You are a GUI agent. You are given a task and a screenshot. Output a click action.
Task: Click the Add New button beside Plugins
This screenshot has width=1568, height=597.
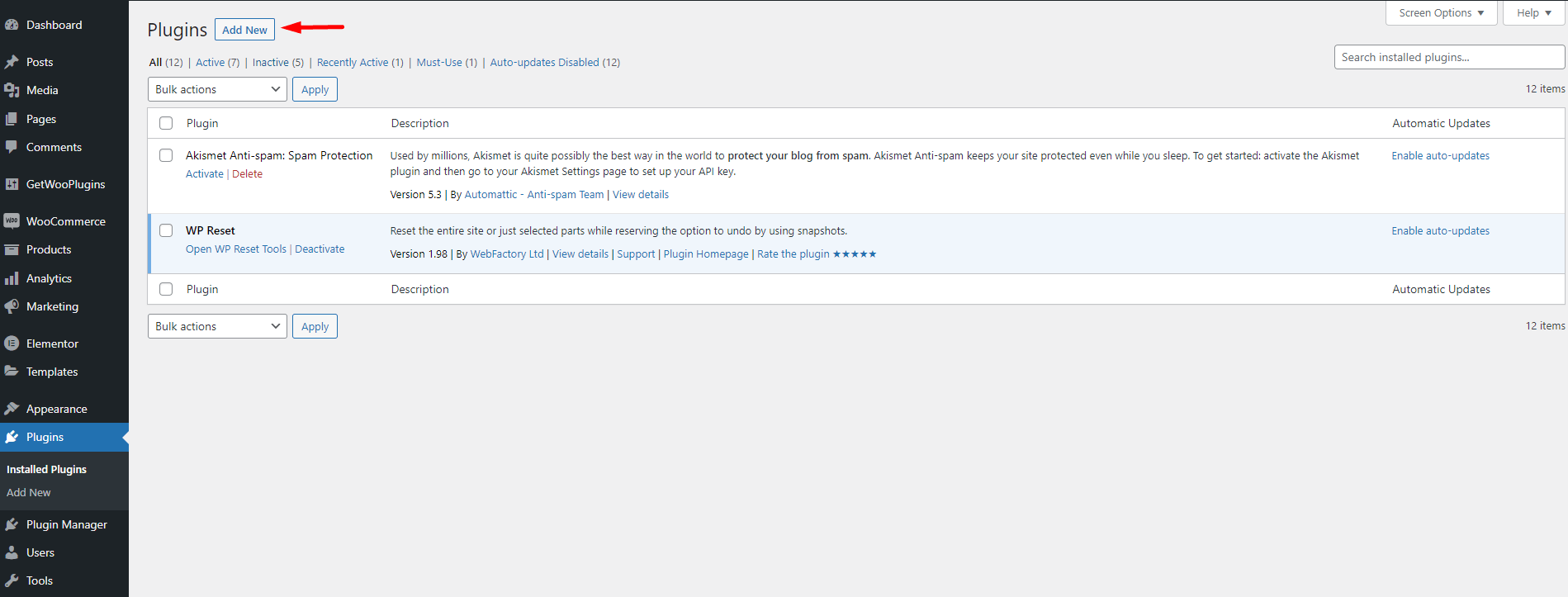point(244,30)
